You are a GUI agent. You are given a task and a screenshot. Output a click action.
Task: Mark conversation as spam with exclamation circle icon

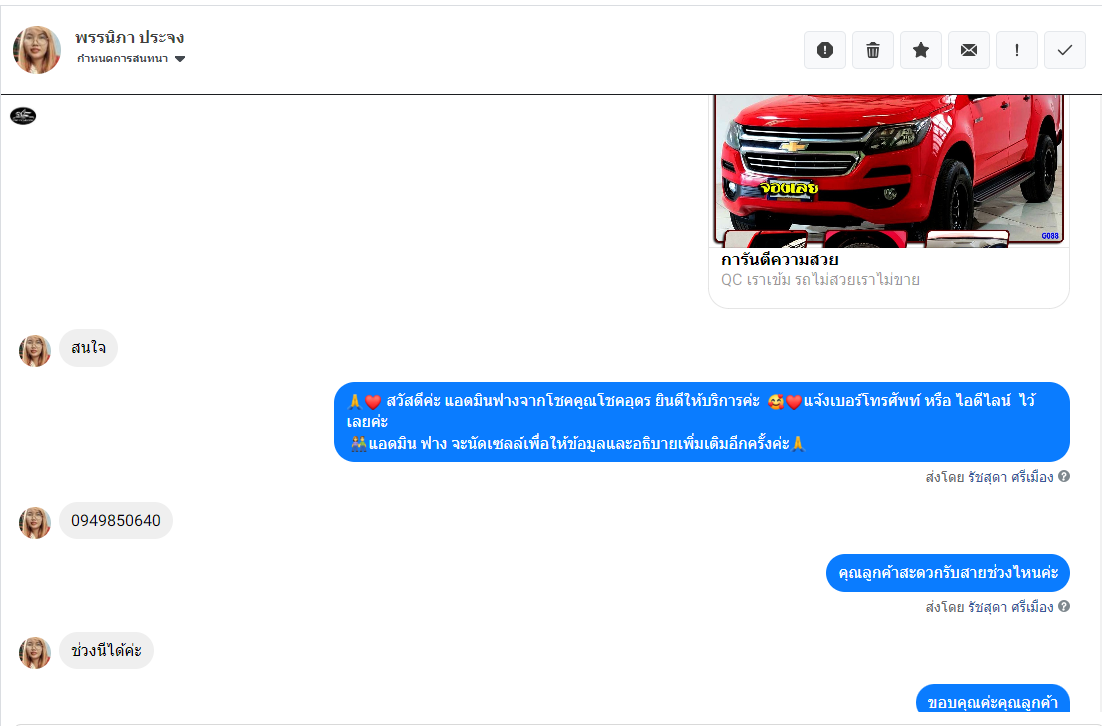825,50
